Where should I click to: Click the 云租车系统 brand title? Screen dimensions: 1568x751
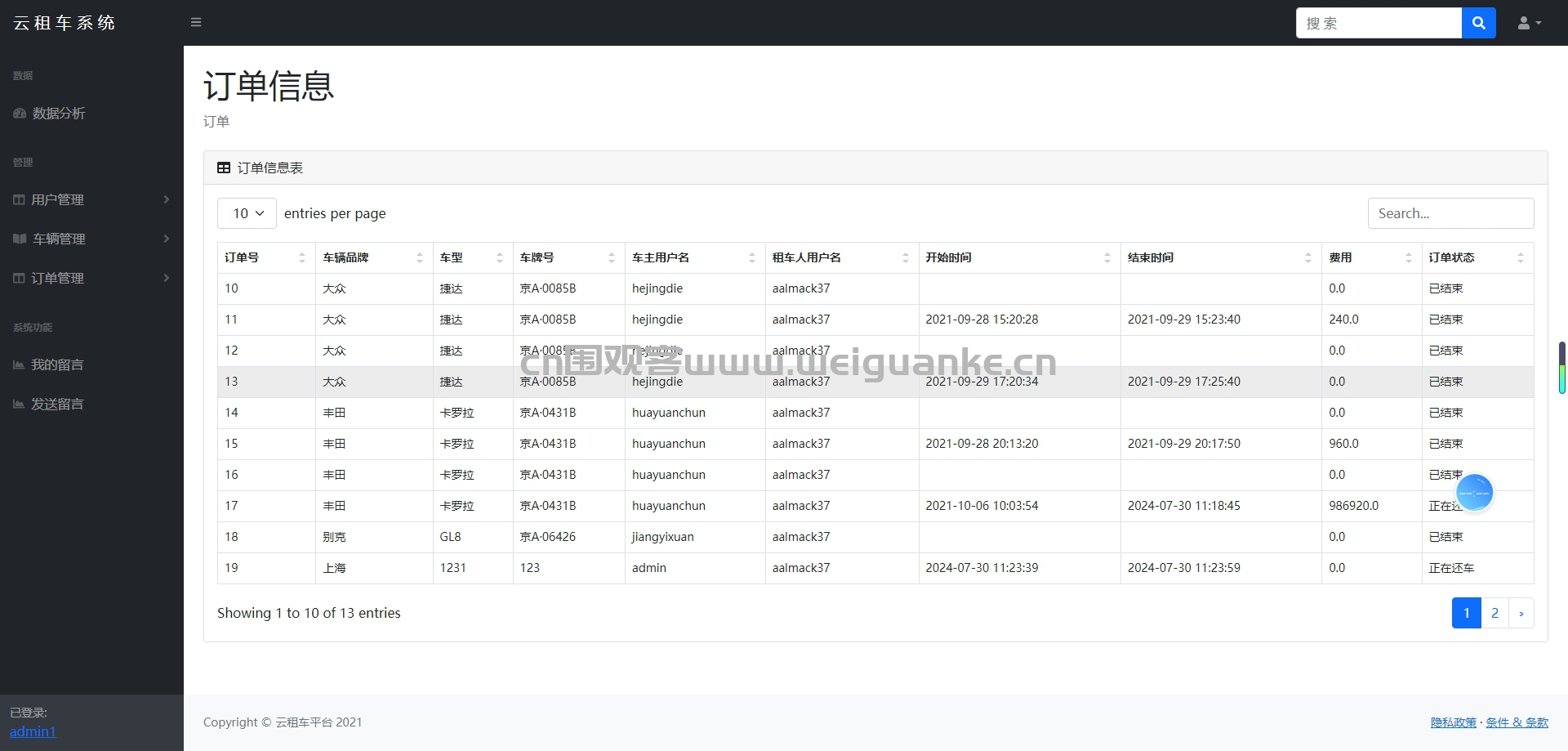coord(65,23)
